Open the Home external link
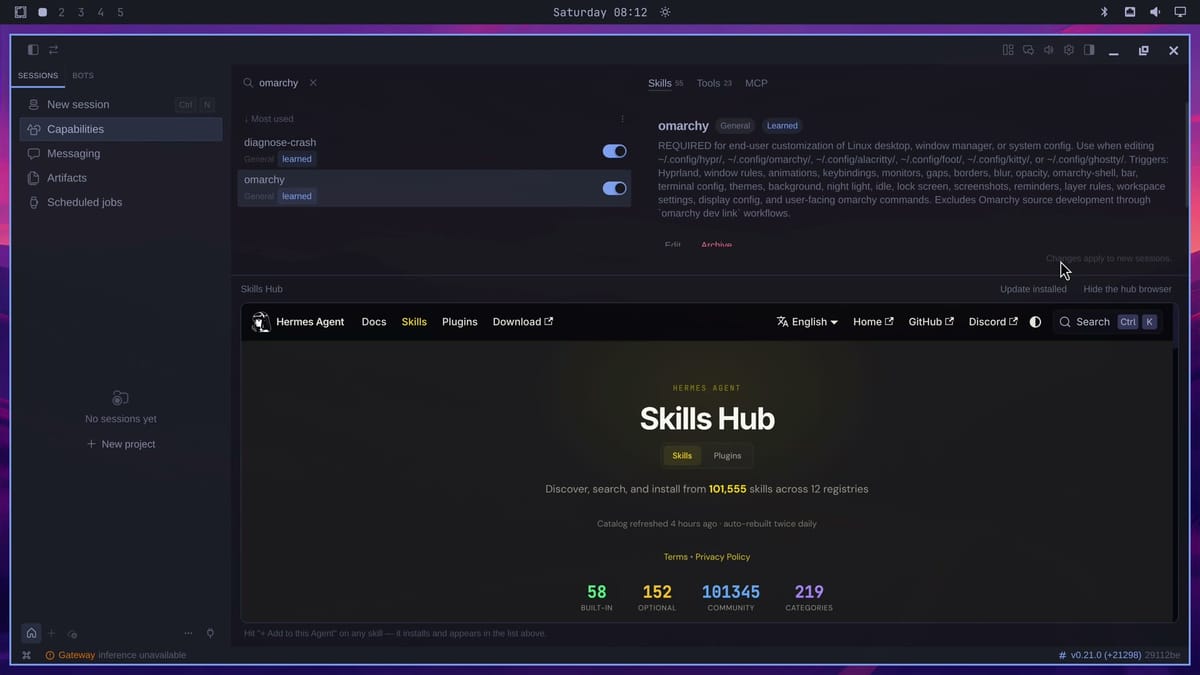1200x675 pixels. click(x=873, y=322)
